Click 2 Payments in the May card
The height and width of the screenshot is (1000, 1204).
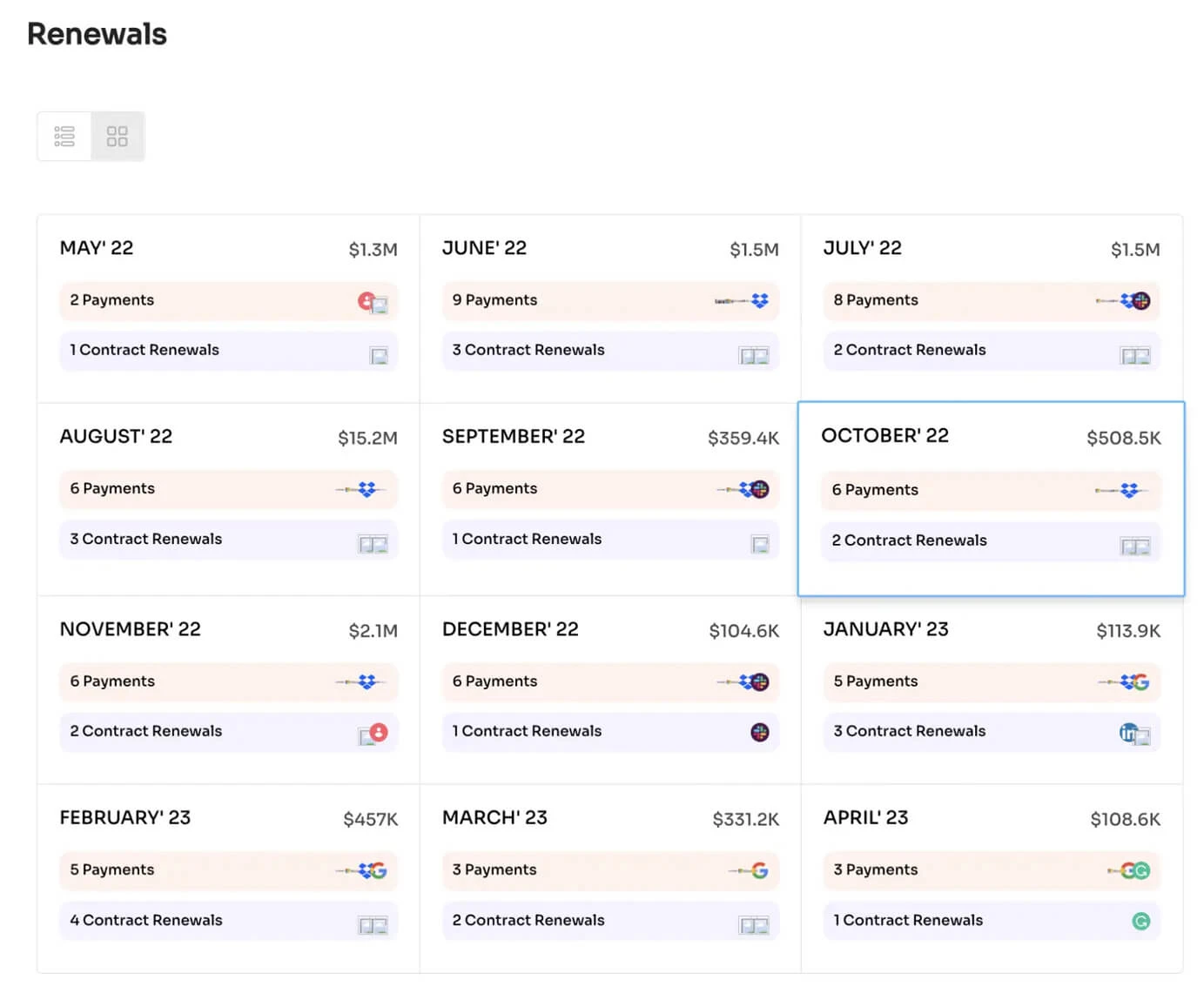[x=228, y=300]
